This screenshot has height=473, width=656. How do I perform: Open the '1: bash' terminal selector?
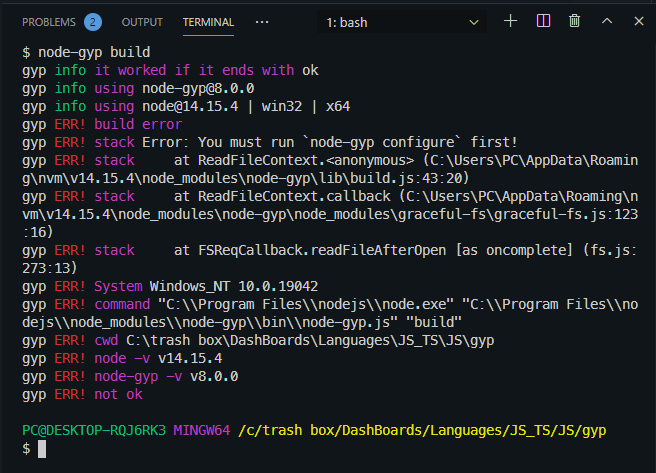click(x=402, y=22)
